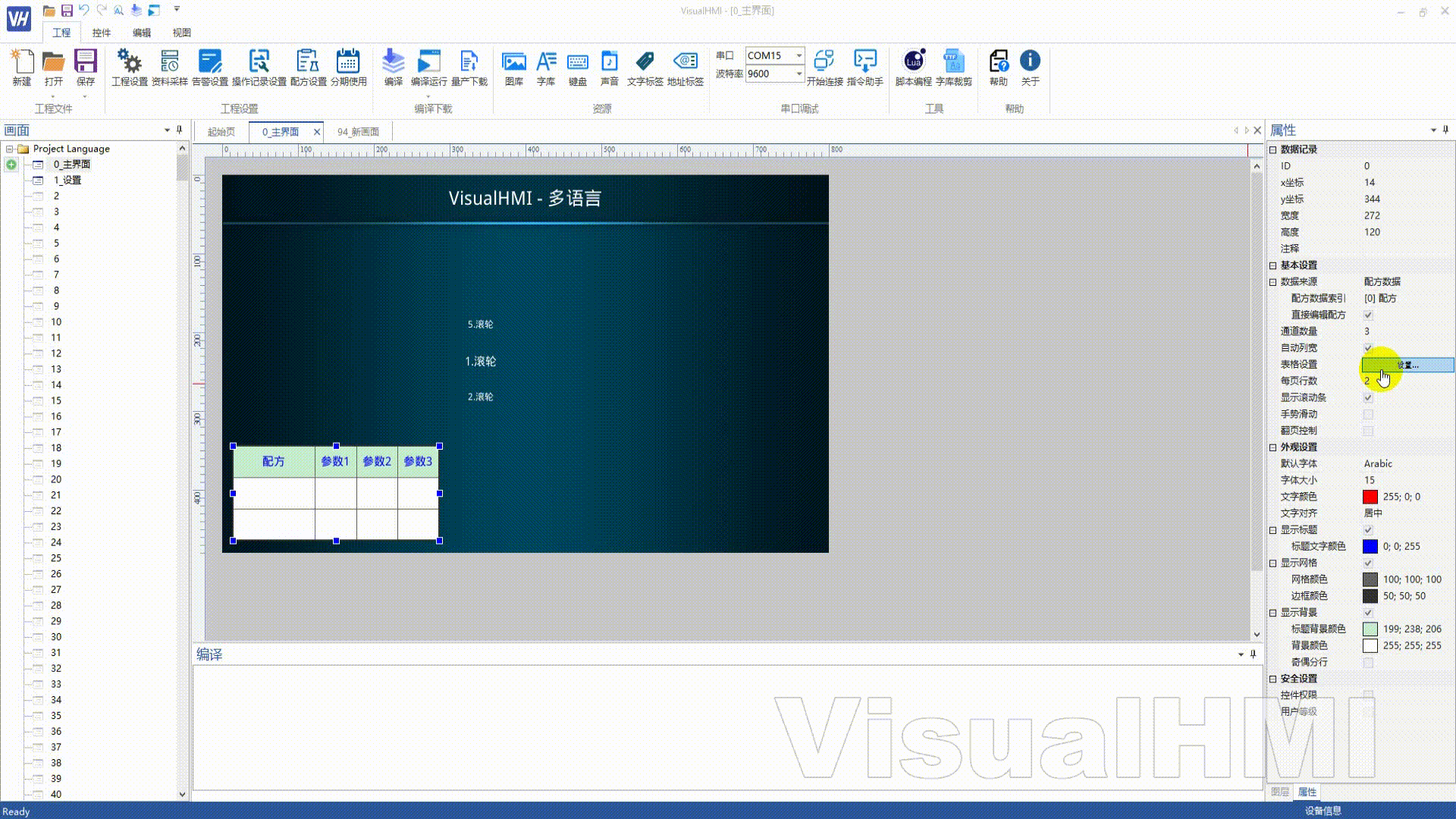Open the 键盘 keyboard resource
The height and width of the screenshot is (819, 1456).
pos(578,67)
